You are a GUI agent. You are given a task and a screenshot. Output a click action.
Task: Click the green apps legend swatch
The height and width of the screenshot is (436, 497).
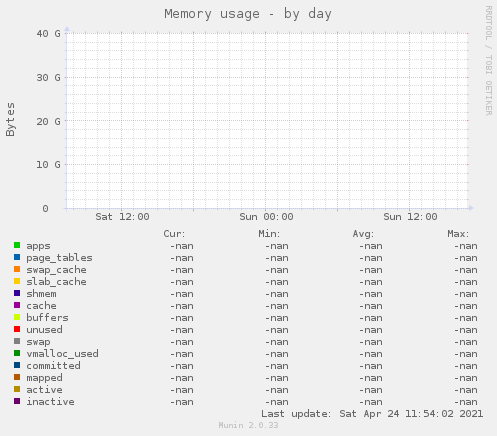click(17, 245)
